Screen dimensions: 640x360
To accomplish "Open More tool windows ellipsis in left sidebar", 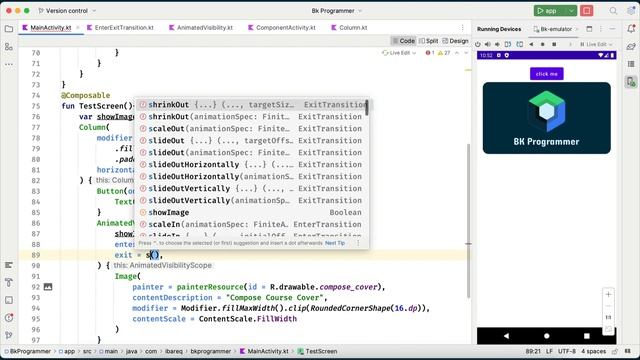I will click(9, 64).
